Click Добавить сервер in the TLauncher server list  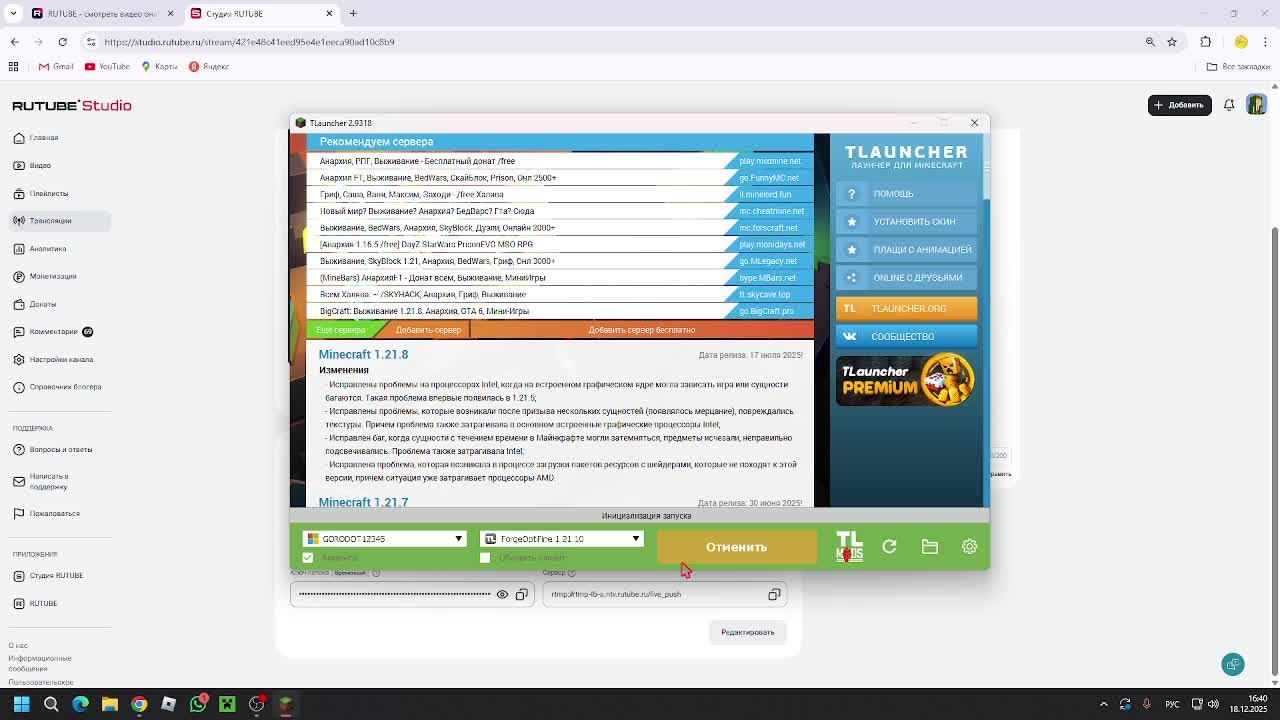tap(428, 330)
